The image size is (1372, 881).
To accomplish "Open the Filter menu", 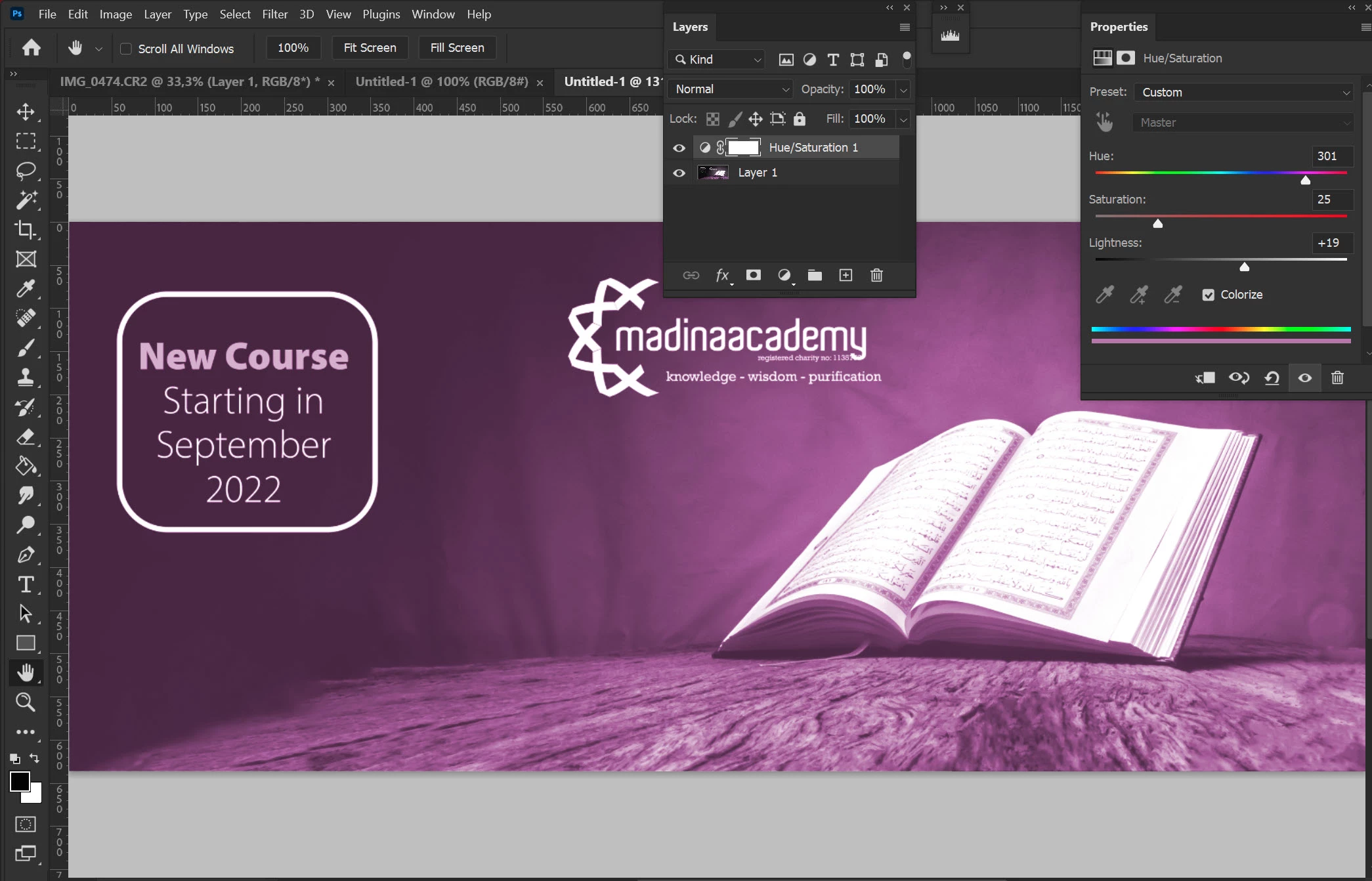I will 274,14.
